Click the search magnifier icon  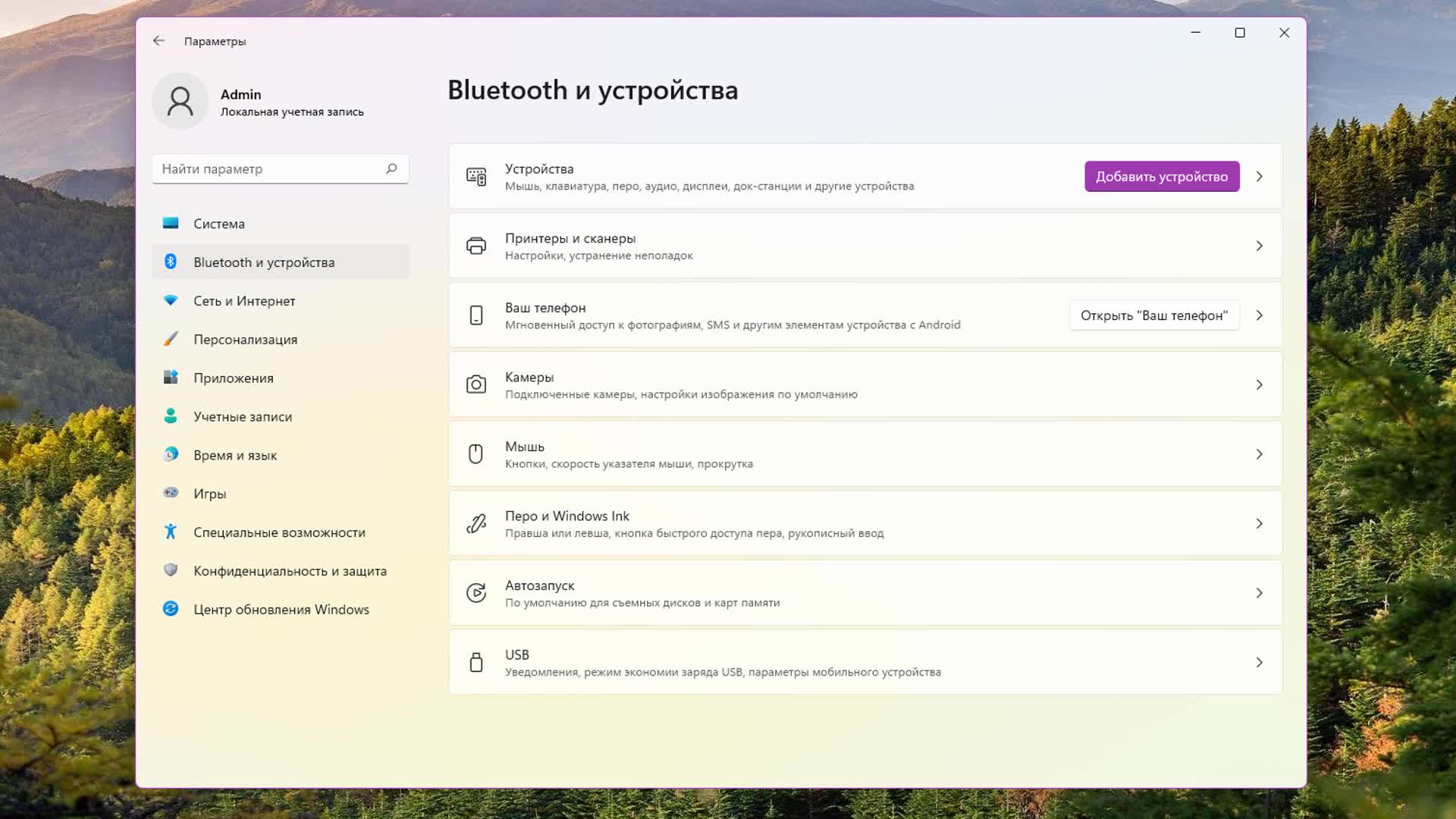pyautogui.click(x=391, y=168)
